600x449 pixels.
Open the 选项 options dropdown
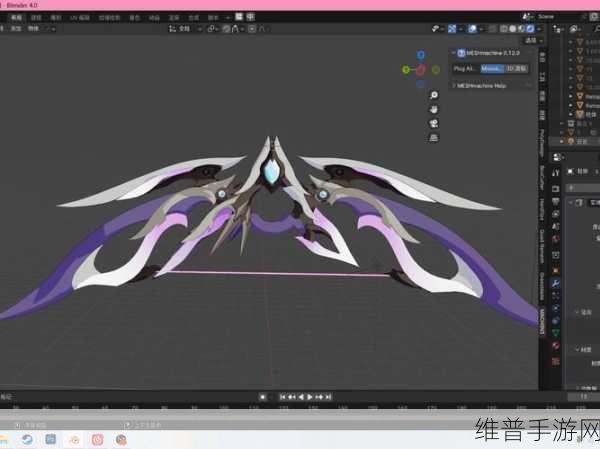click(x=534, y=40)
